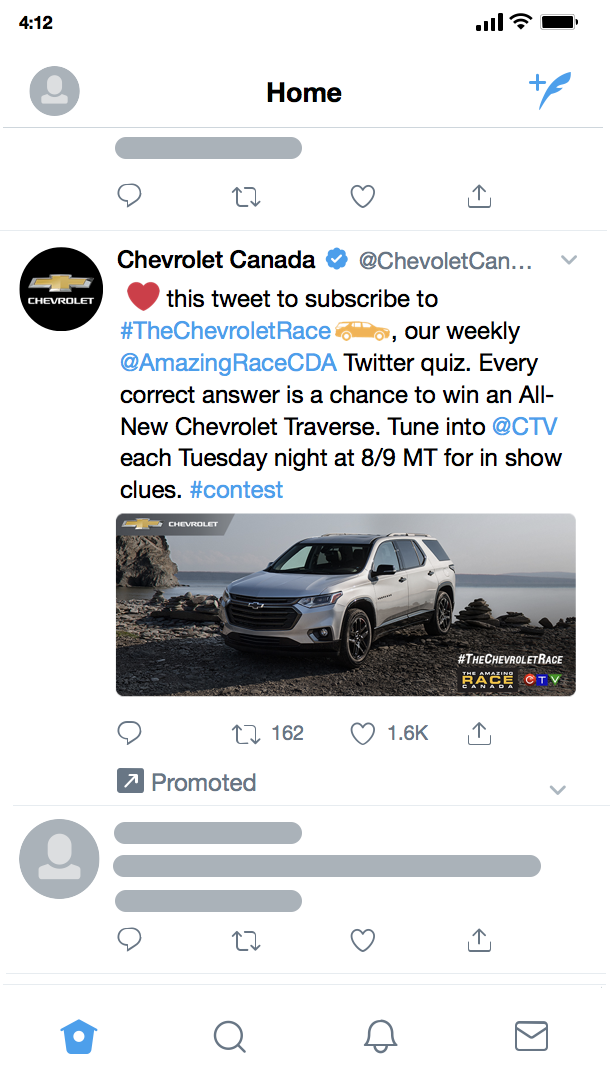Image resolution: width=610 pixels, height=1088 pixels.
Task: Switch to the Search tab
Action: [x=230, y=1036]
